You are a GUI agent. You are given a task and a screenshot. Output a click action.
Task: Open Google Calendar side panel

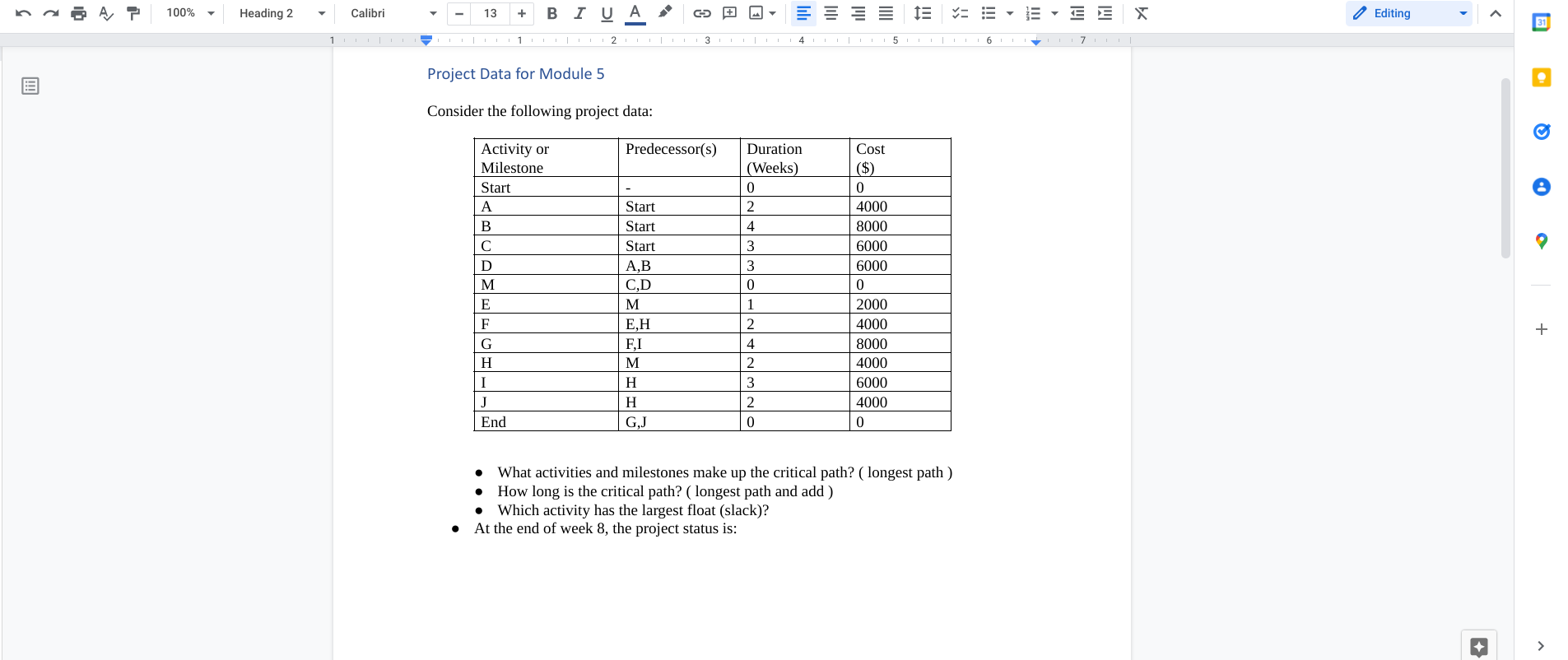click(x=1542, y=23)
